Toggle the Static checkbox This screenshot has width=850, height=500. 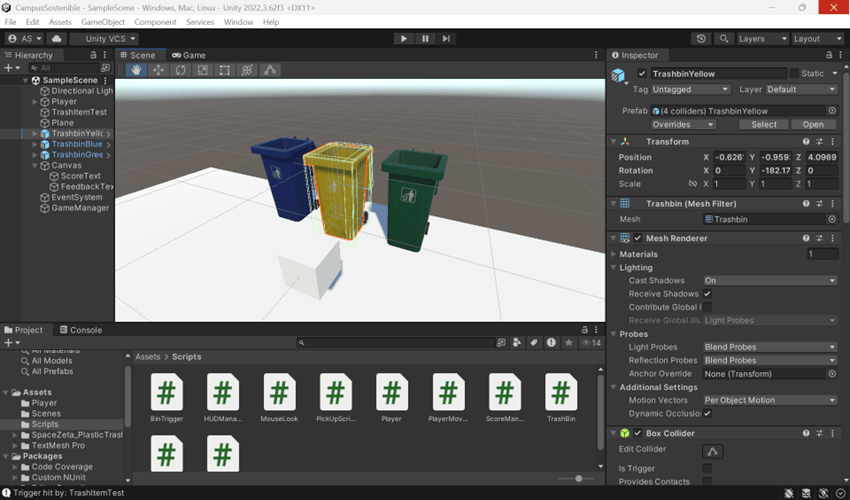(x=795, y=74)
